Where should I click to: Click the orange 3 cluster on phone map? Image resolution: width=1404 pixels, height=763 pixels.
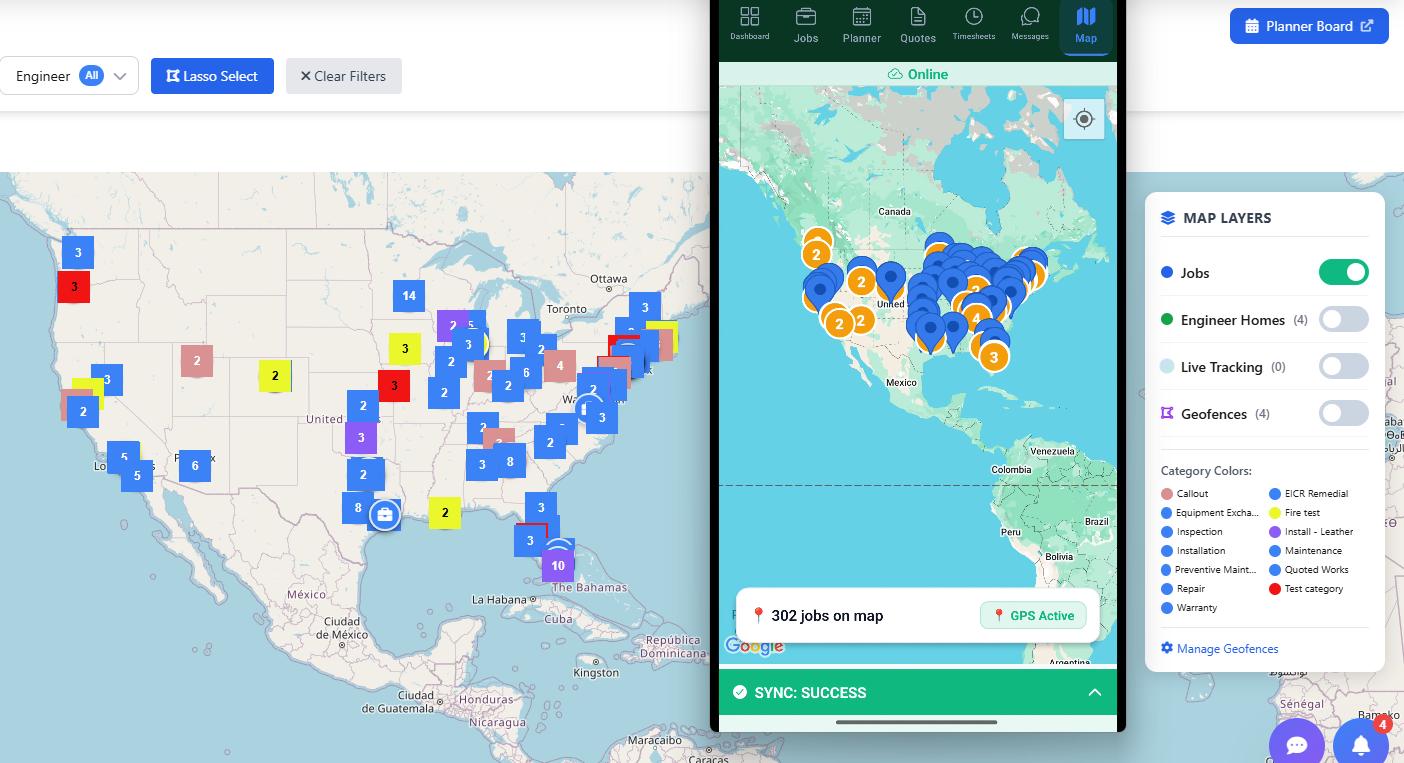[x=993, y=357]
